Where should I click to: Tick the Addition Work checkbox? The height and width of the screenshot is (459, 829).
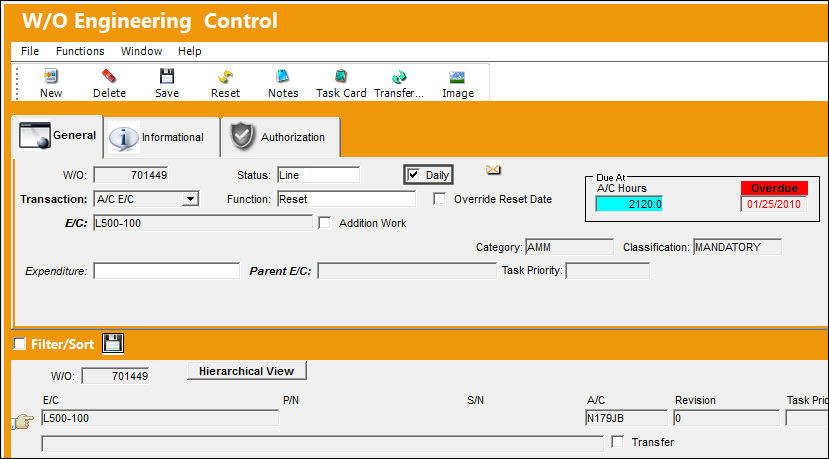pos(324,223)
